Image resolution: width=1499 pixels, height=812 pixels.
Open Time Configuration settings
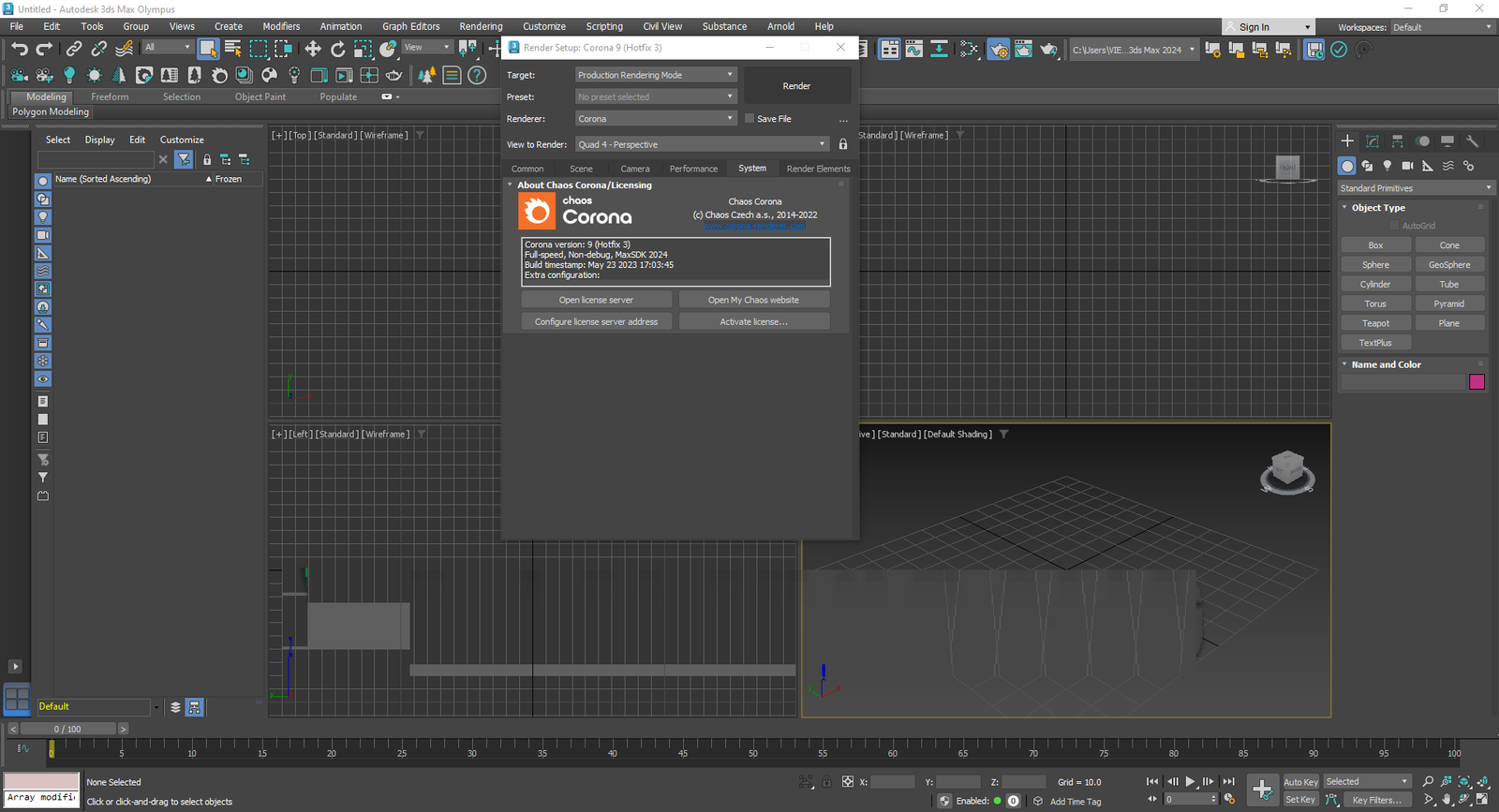click(1229, 799)
